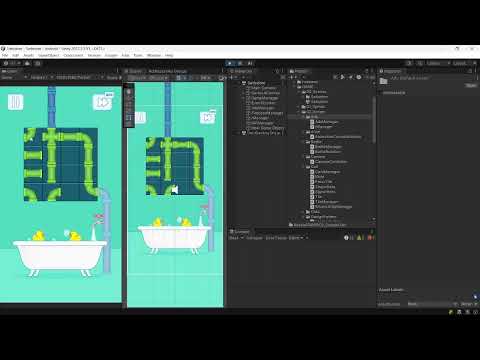Image resolution: width=480 pixels, height=360 pixels.
Task: Open the File menu
Action: 5,55
